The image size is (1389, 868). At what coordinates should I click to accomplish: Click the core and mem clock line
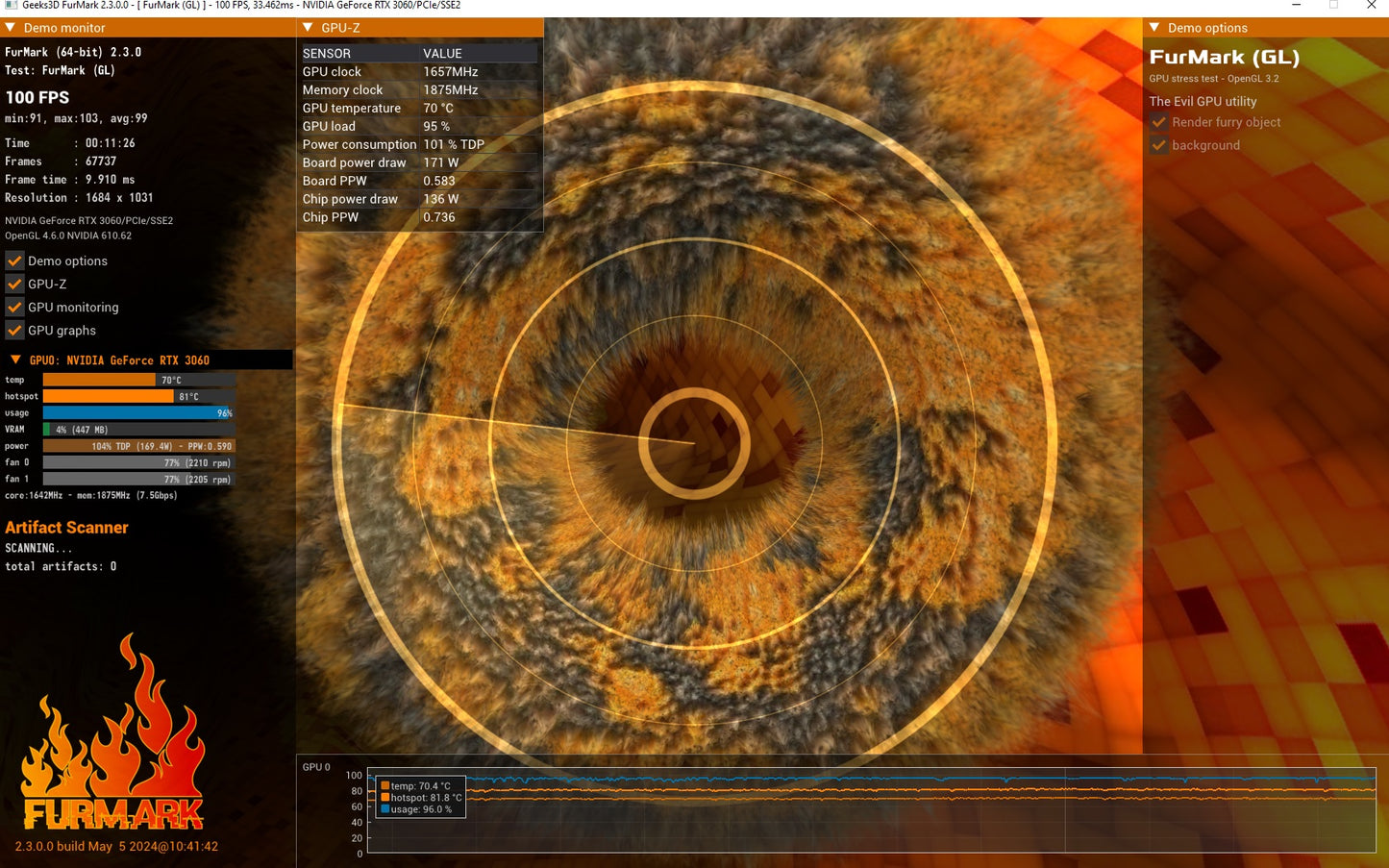91,496
